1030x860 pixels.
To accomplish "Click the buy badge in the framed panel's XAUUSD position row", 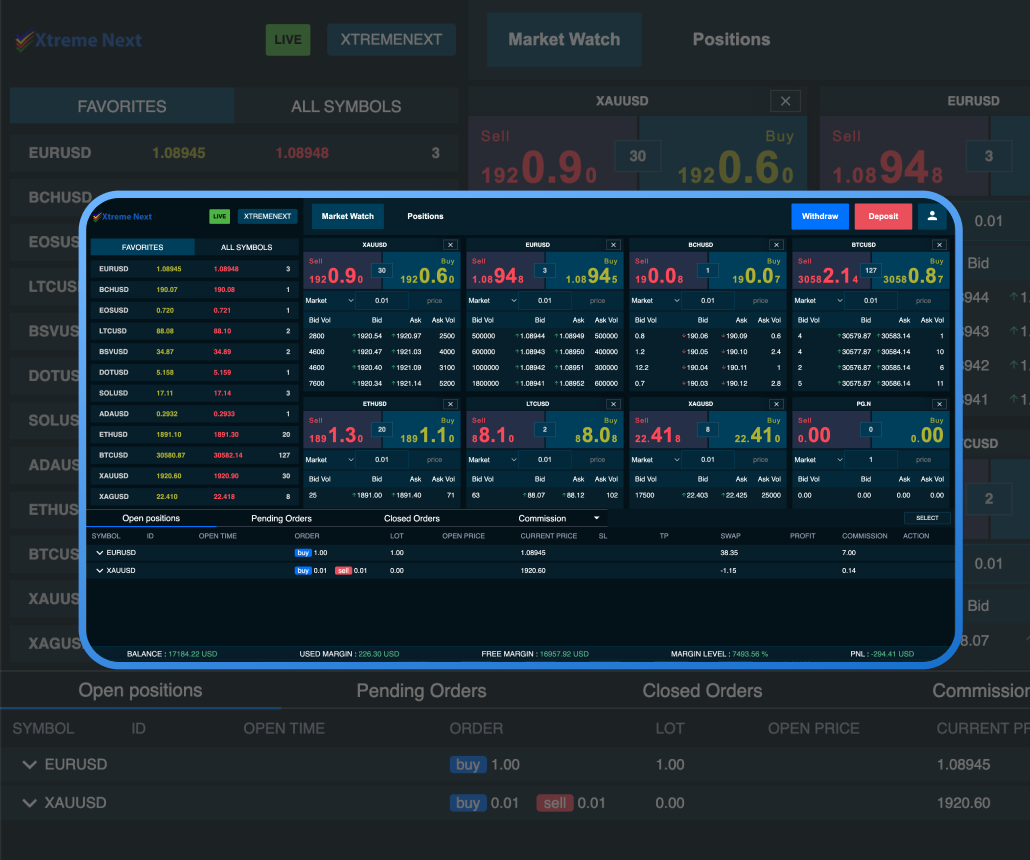I will pyautogui.click(x=303, y=571).
